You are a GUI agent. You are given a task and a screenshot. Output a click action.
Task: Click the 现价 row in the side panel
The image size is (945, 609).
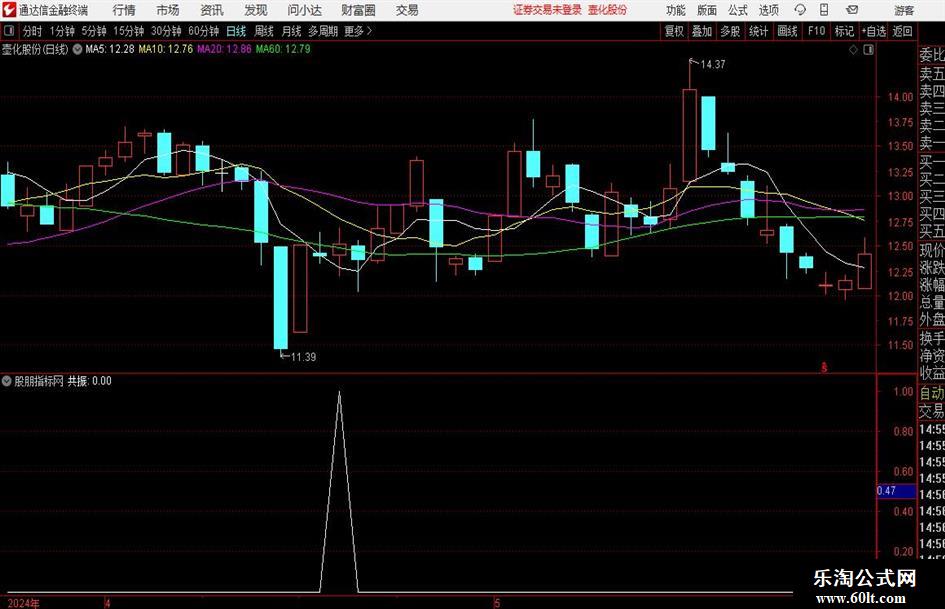932,250
